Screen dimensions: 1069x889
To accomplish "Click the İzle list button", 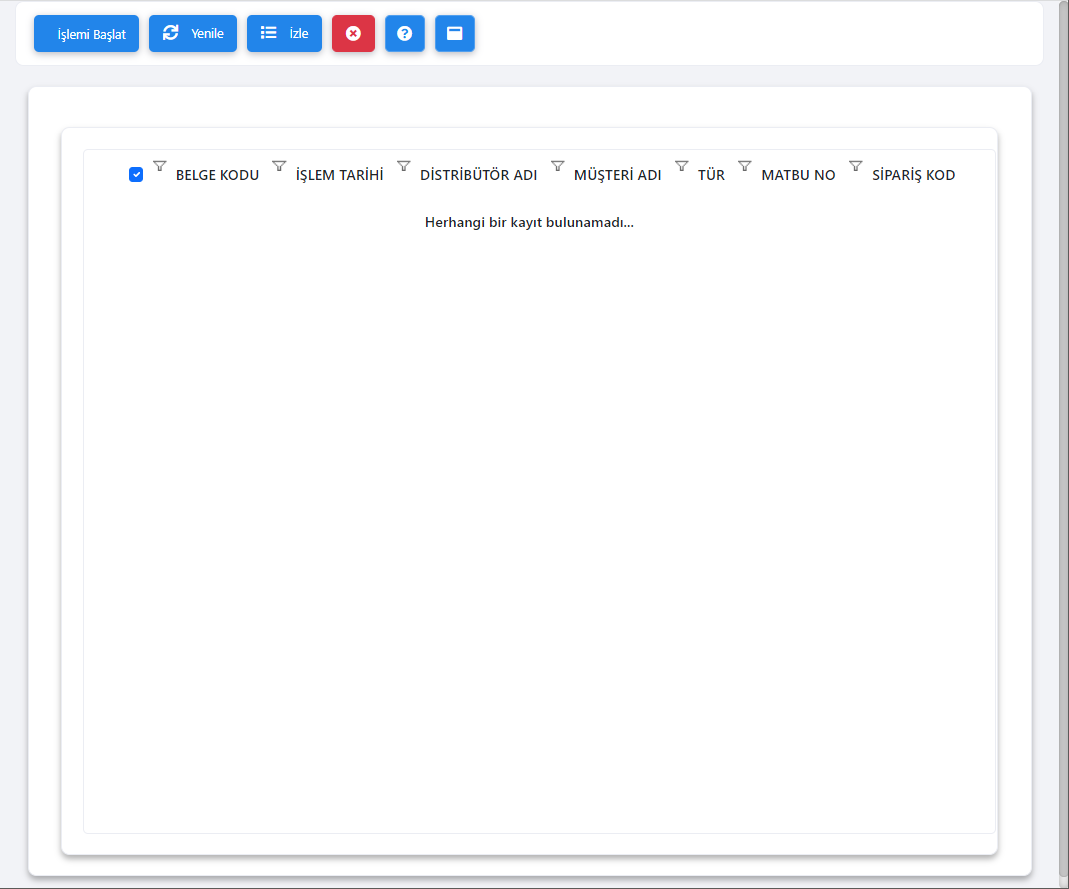I will (284, 33).
